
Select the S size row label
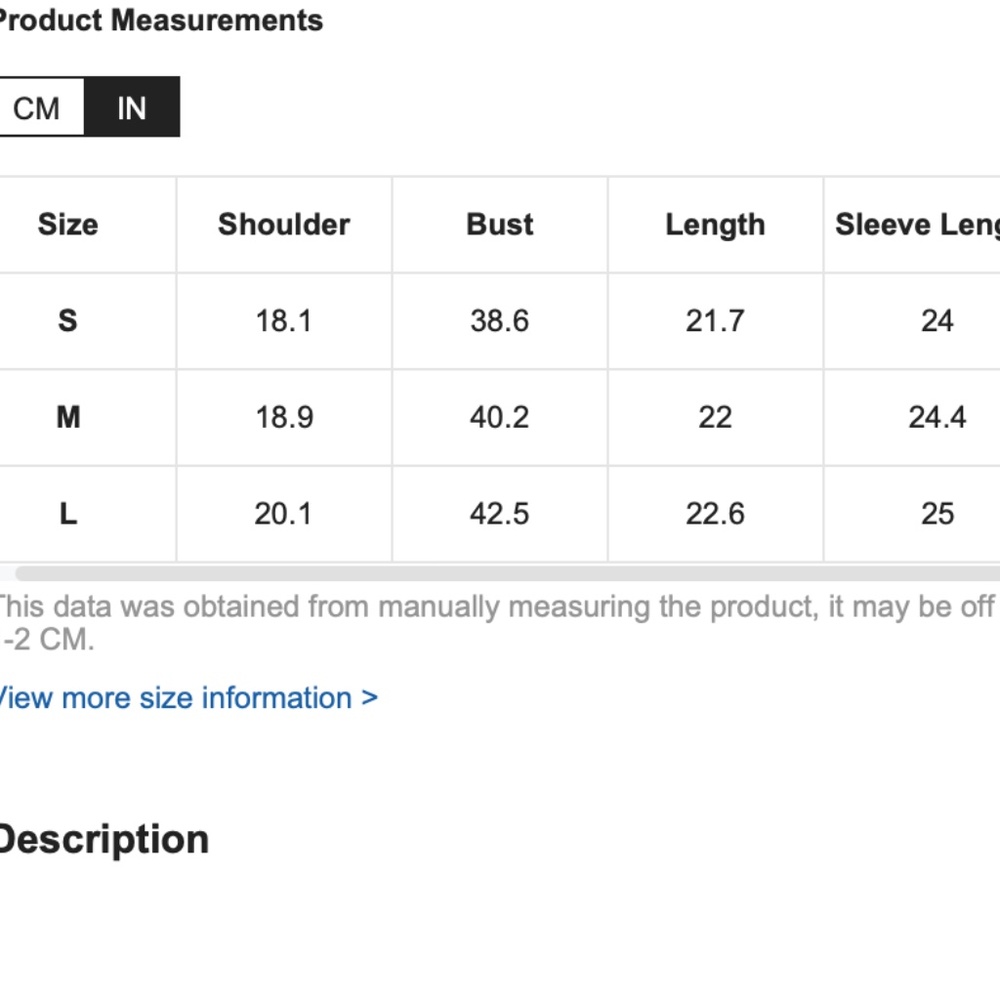pyautogui.click(x=68, y=321)
